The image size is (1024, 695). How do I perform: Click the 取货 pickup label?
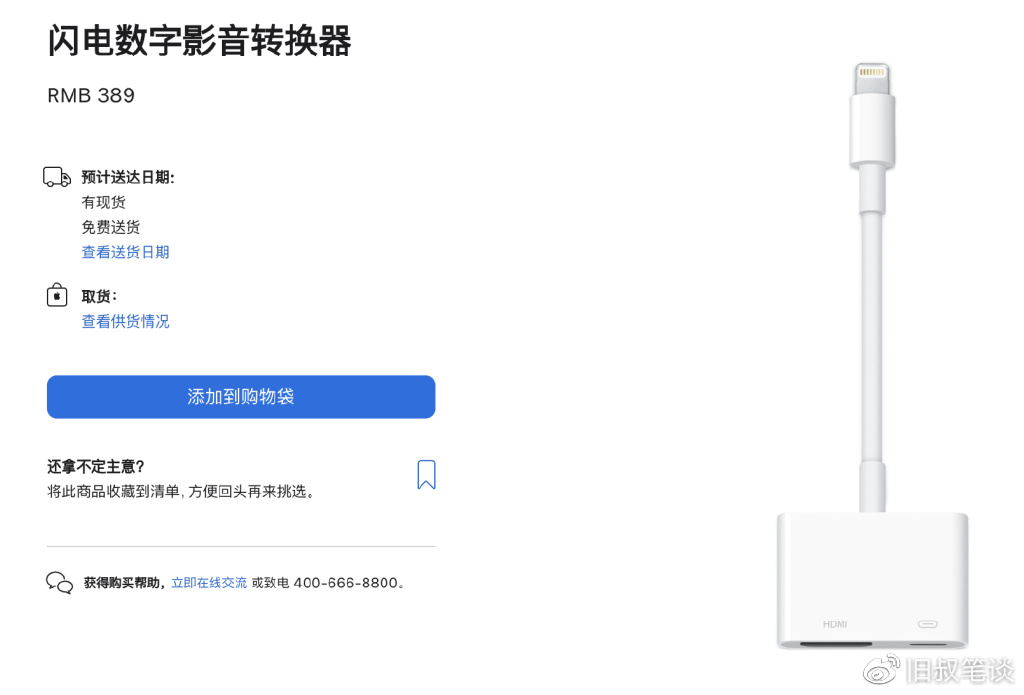tap(99, 297)
